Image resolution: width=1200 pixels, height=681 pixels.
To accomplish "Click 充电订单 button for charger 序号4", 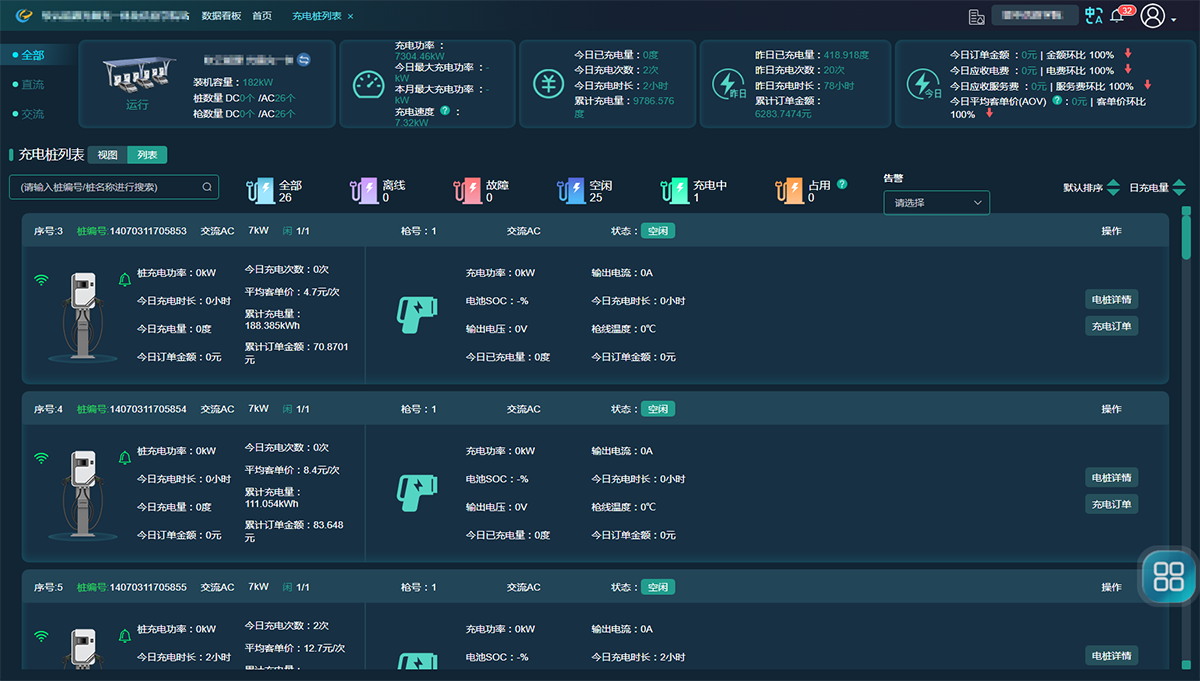I will pyautogui.click(x=1111, y=504).
